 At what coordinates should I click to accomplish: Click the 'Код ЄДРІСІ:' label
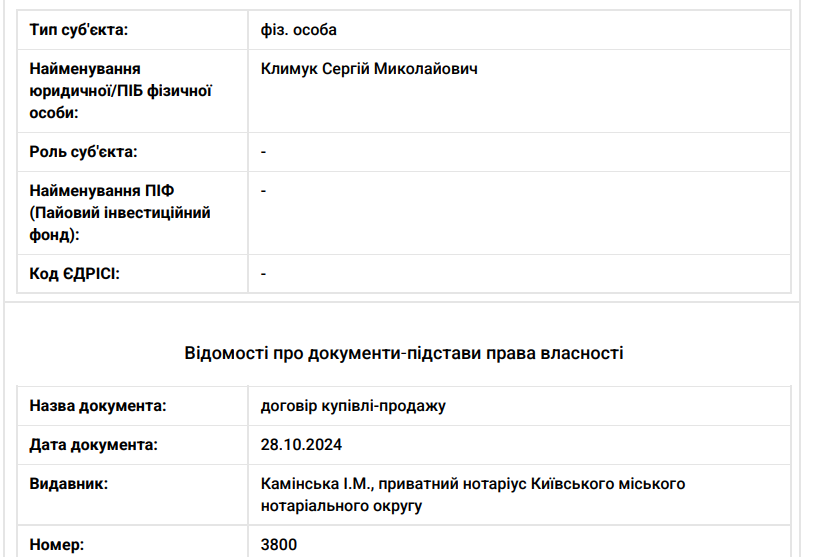point(74,273)
